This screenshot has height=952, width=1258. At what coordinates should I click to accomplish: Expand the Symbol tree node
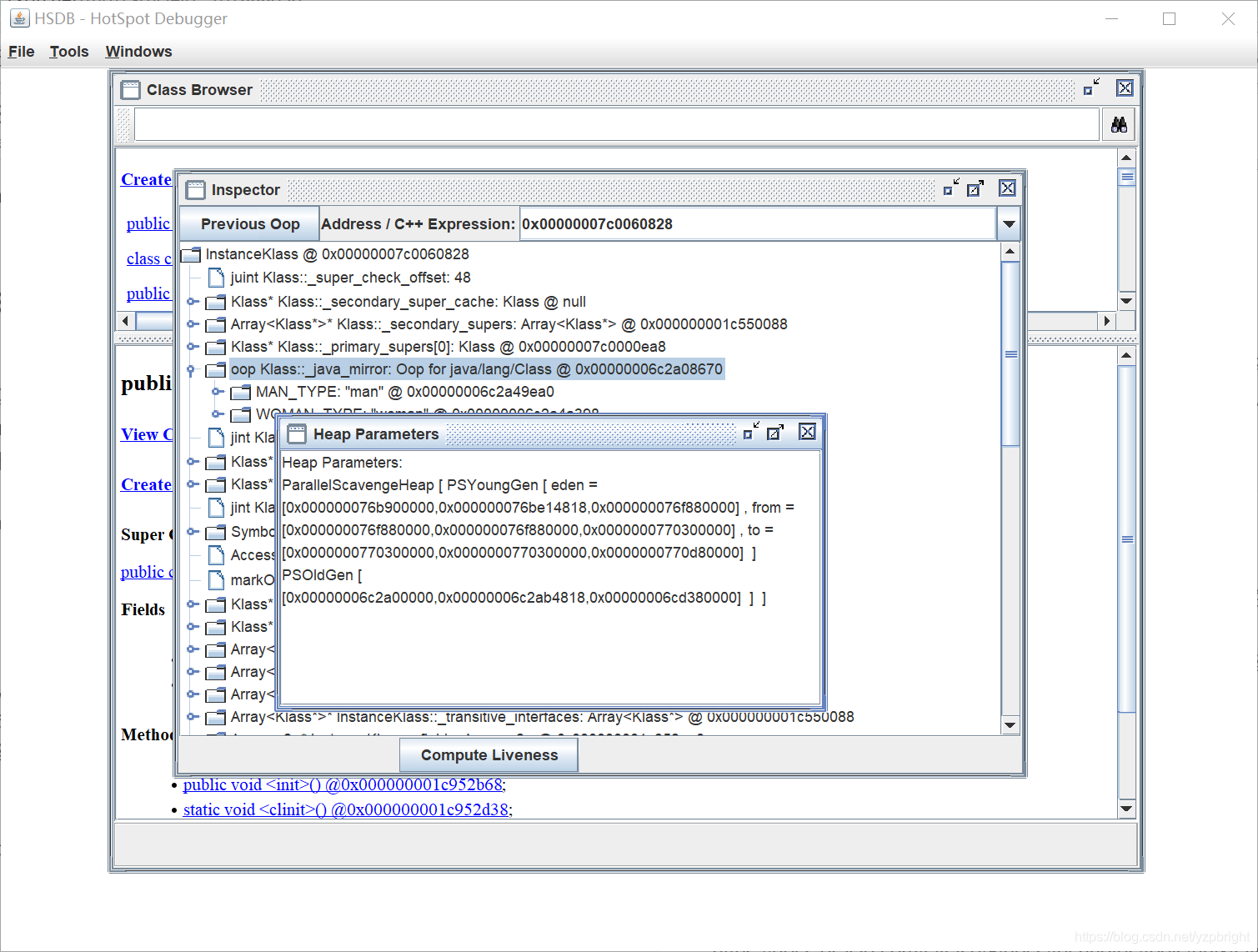[192, 532]
